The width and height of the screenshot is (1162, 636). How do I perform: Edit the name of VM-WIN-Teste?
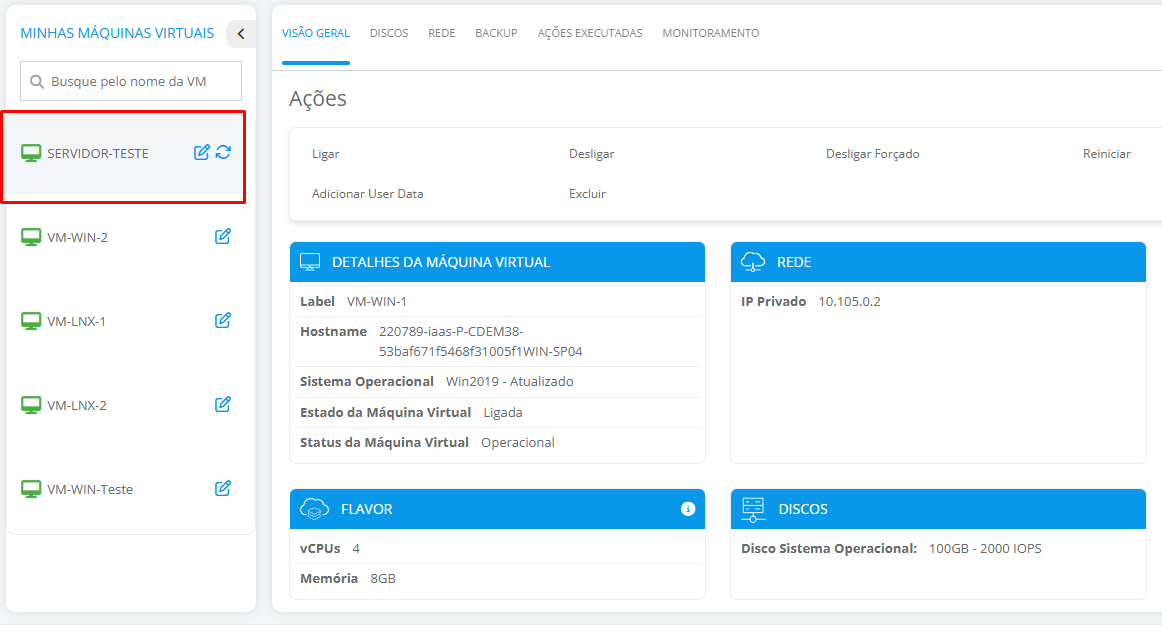(223, 488)
